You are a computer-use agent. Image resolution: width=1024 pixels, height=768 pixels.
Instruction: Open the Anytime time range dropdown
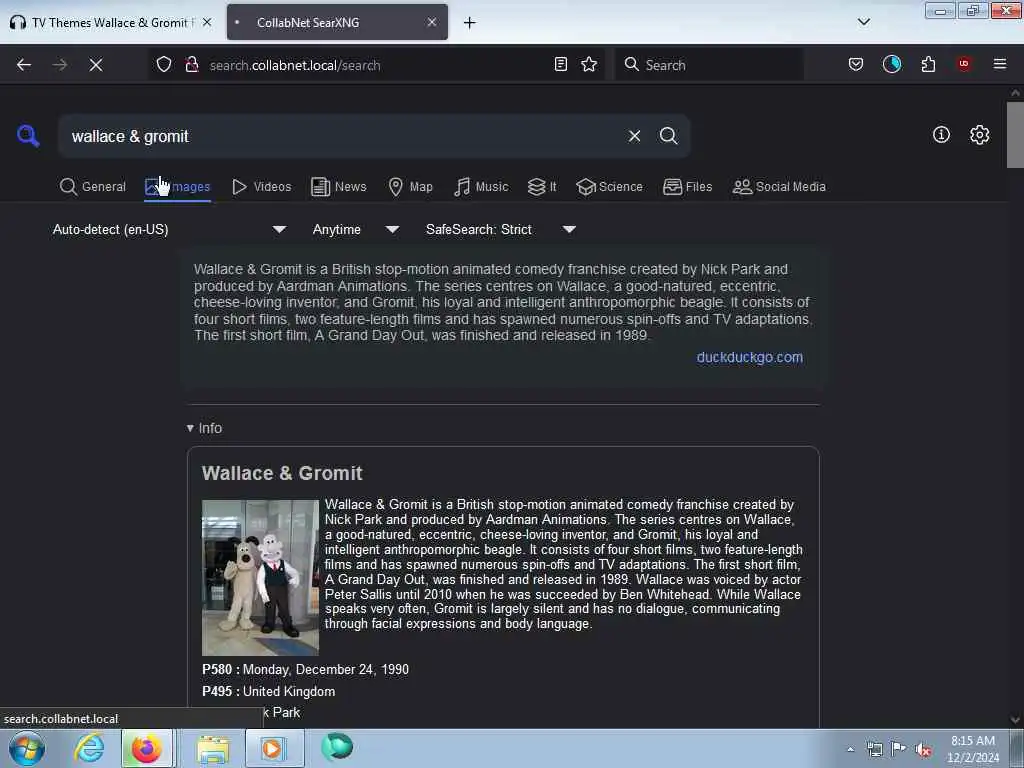(x=356, y=229)
